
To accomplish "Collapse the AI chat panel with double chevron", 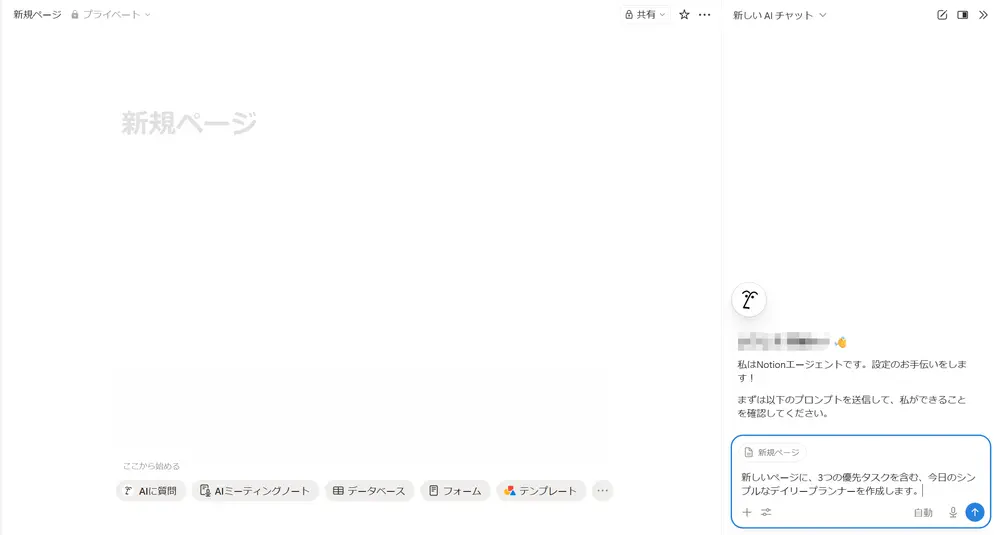I will click(x=983, y=15).
